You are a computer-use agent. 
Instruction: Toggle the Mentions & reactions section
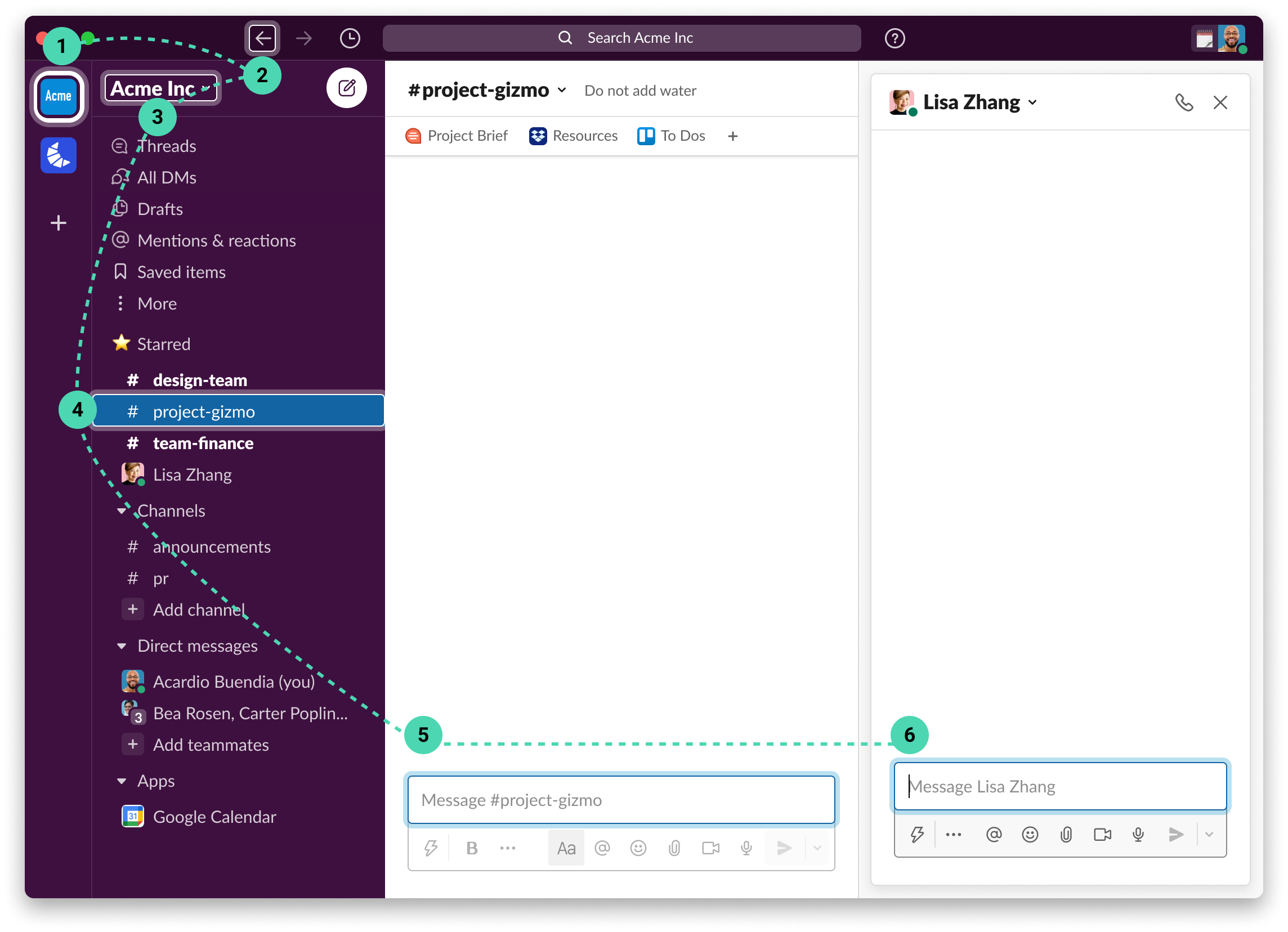(216, 240)
